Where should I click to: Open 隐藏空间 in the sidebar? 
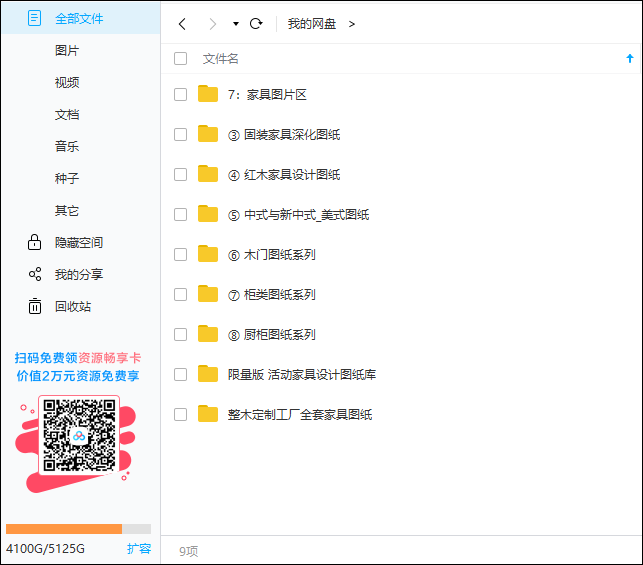[x=80, y=242]
